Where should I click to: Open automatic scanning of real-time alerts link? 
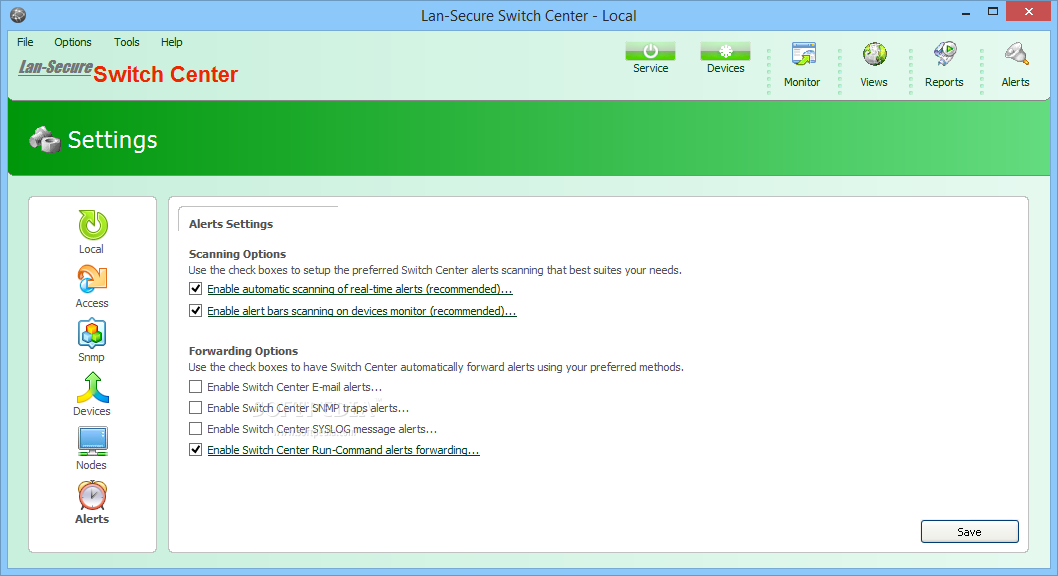pos(360,289)
